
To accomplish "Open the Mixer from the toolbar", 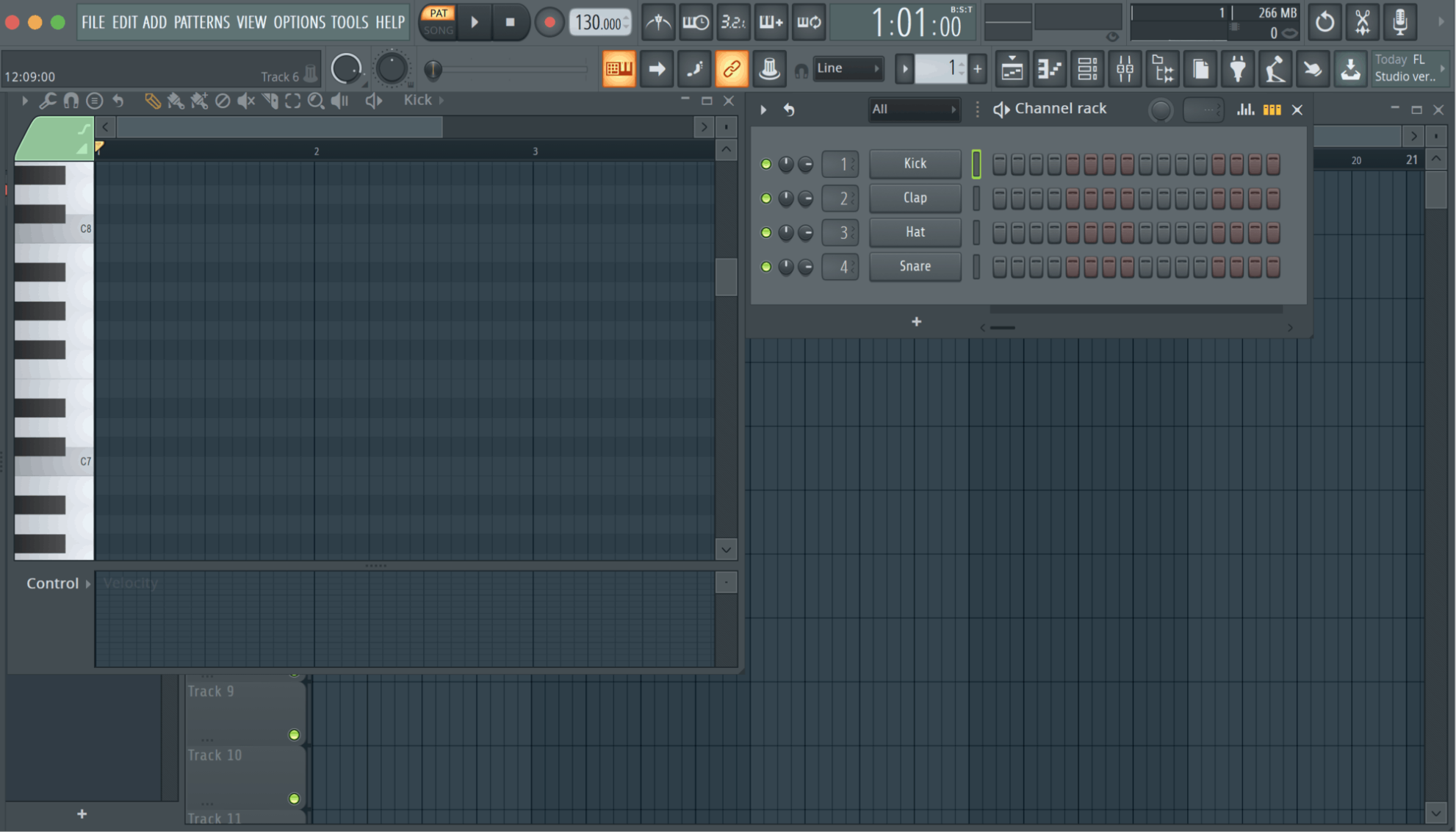I will (1125, 68).
